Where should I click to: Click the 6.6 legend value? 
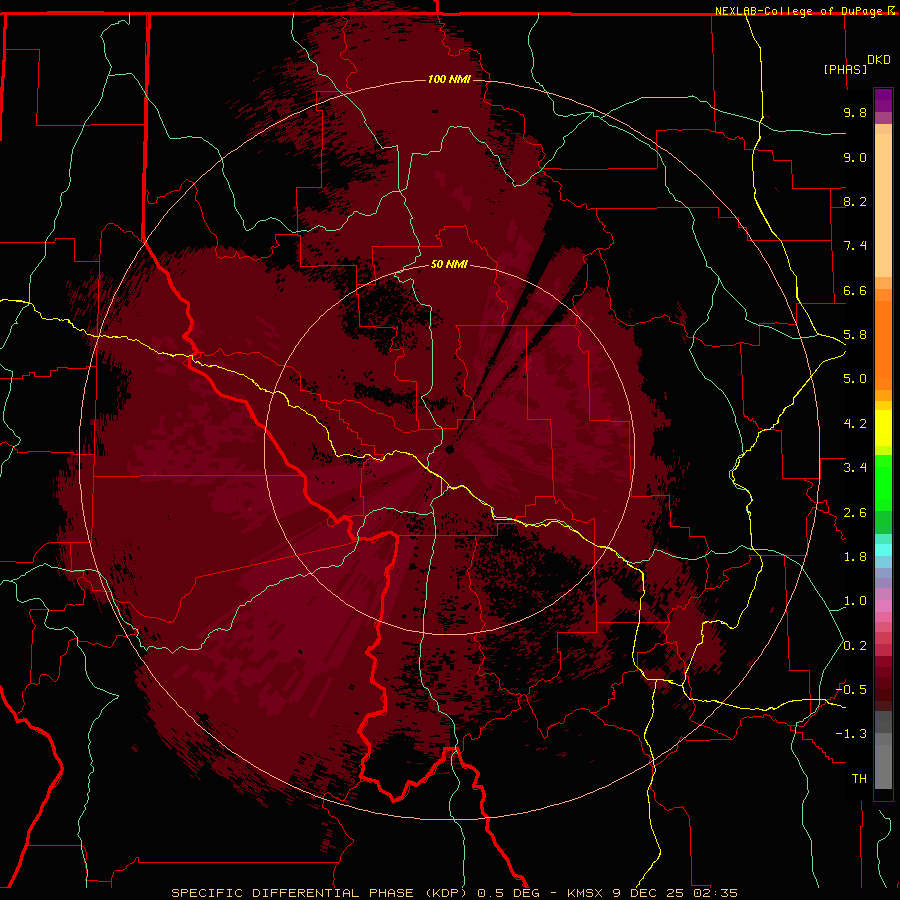(x=855, y=290)
